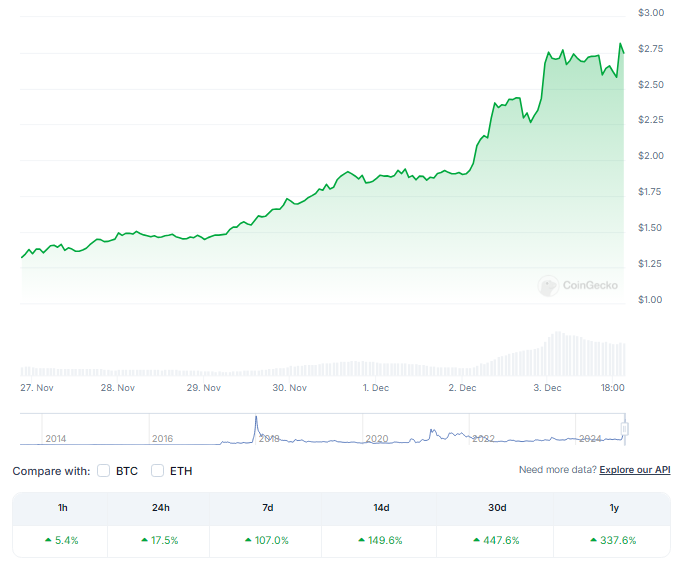This screenshot has height=568, width=684.
Task: Click the range navigator handle at the right edge
Action: point(625,430)
